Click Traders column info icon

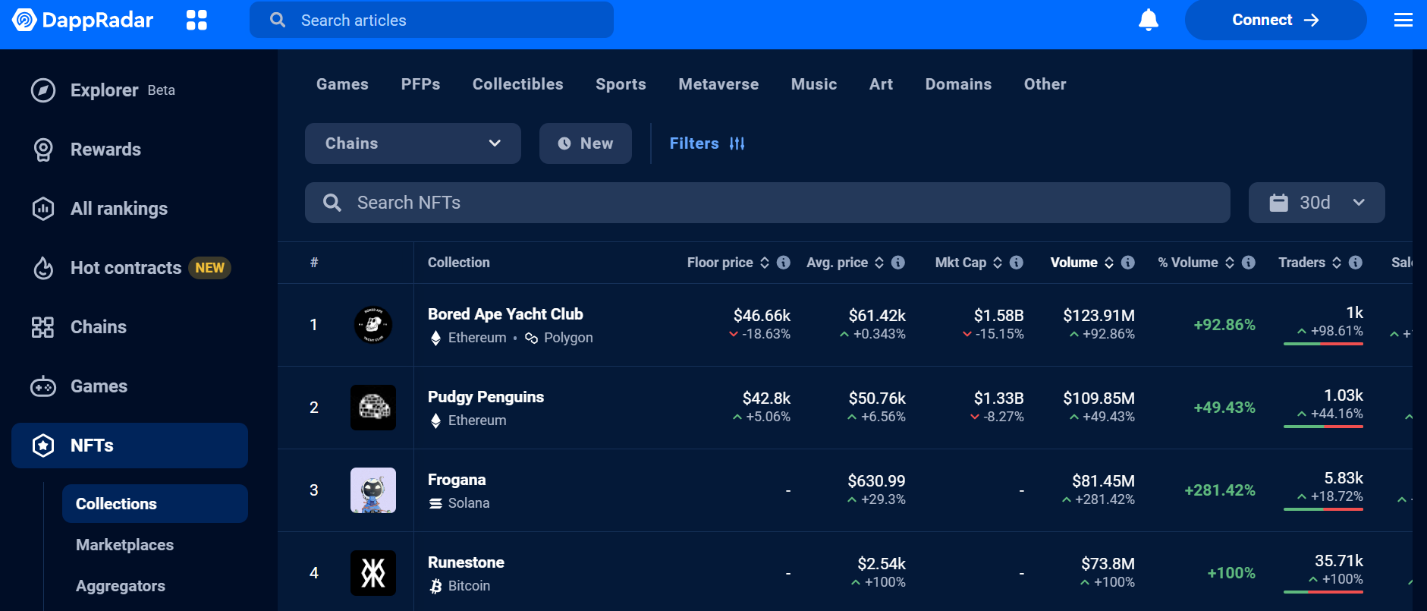coord(1355,263)
